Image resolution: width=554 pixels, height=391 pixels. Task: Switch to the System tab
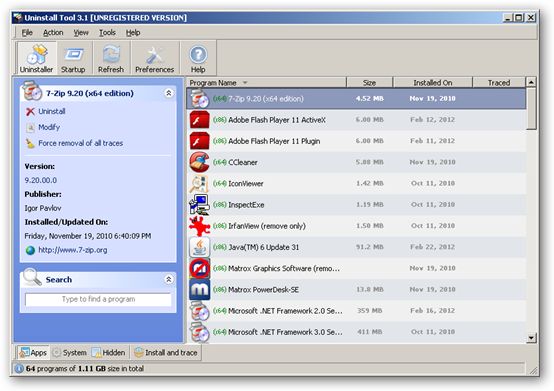pos(69,353)
